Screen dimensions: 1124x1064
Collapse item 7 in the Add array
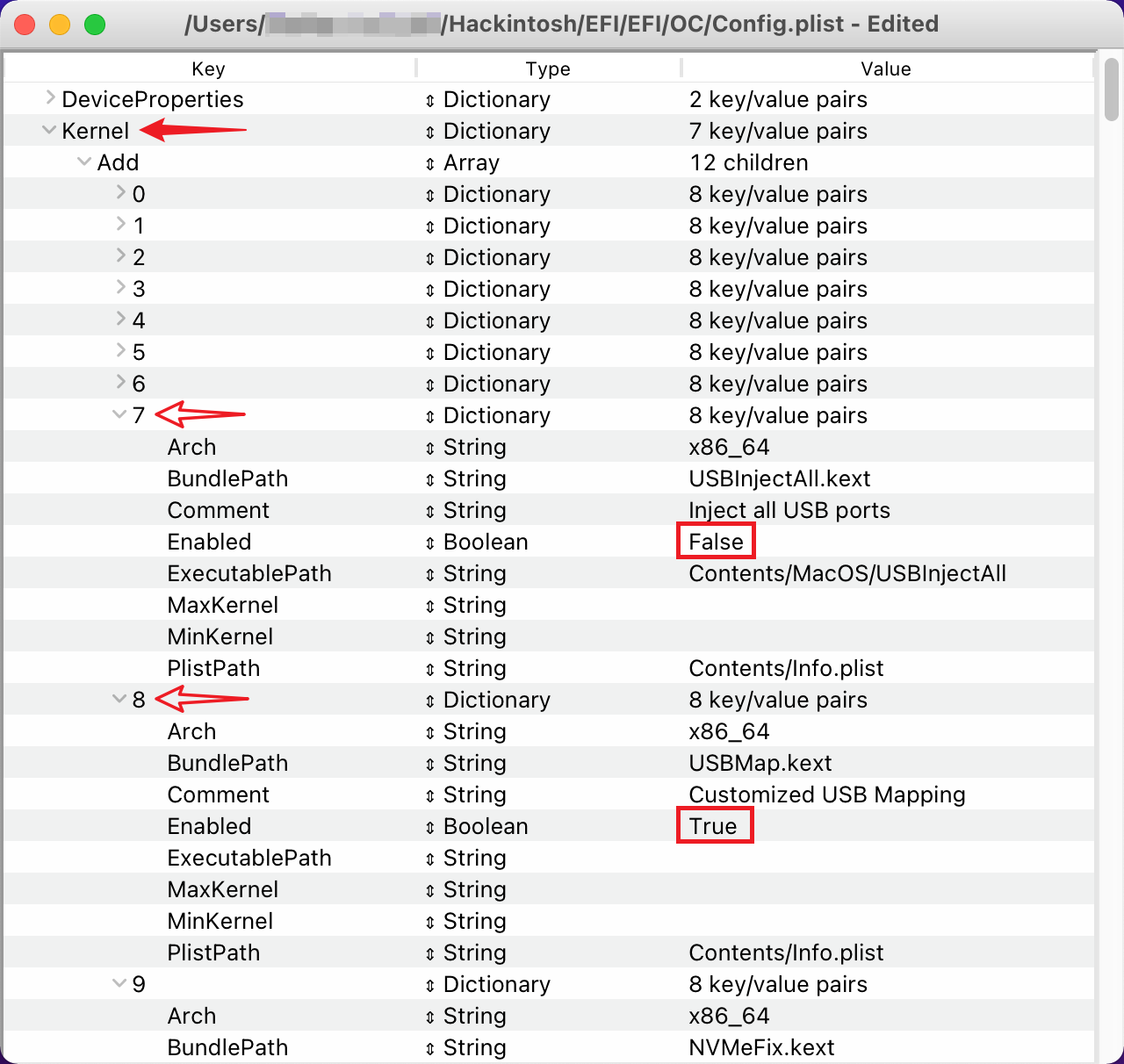119,414
